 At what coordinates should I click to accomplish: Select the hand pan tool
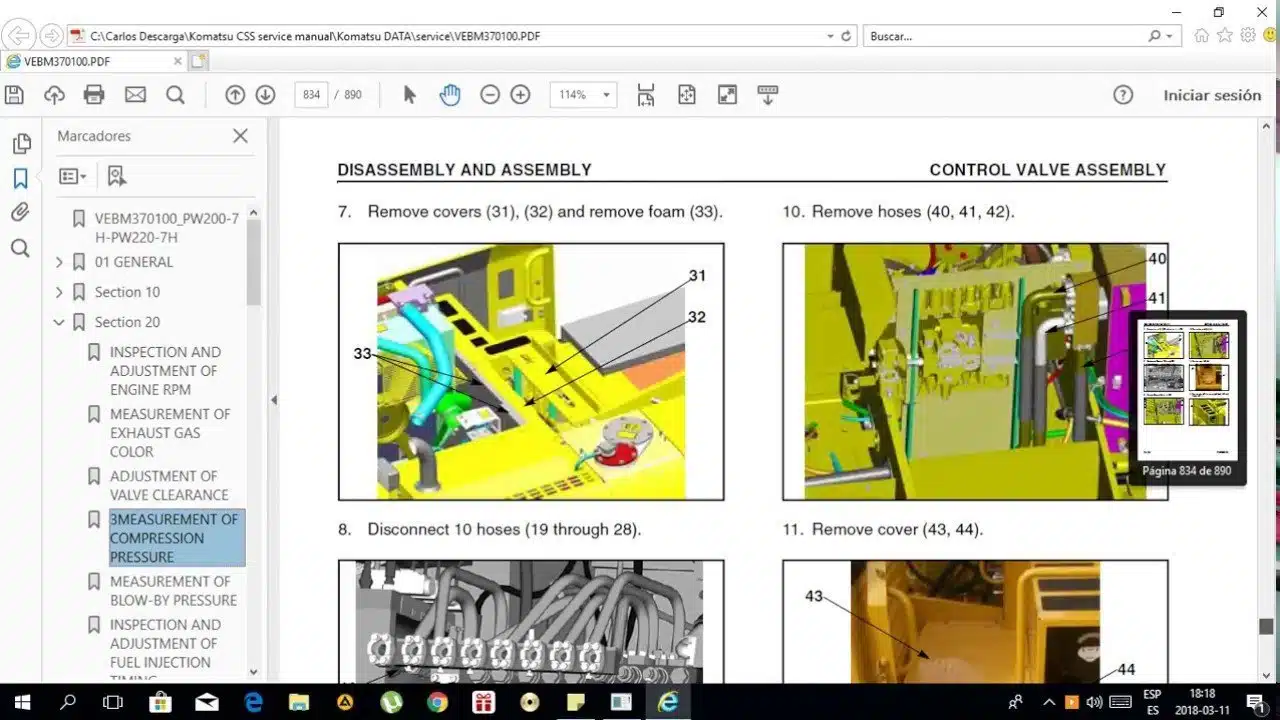tap(450, 95)
